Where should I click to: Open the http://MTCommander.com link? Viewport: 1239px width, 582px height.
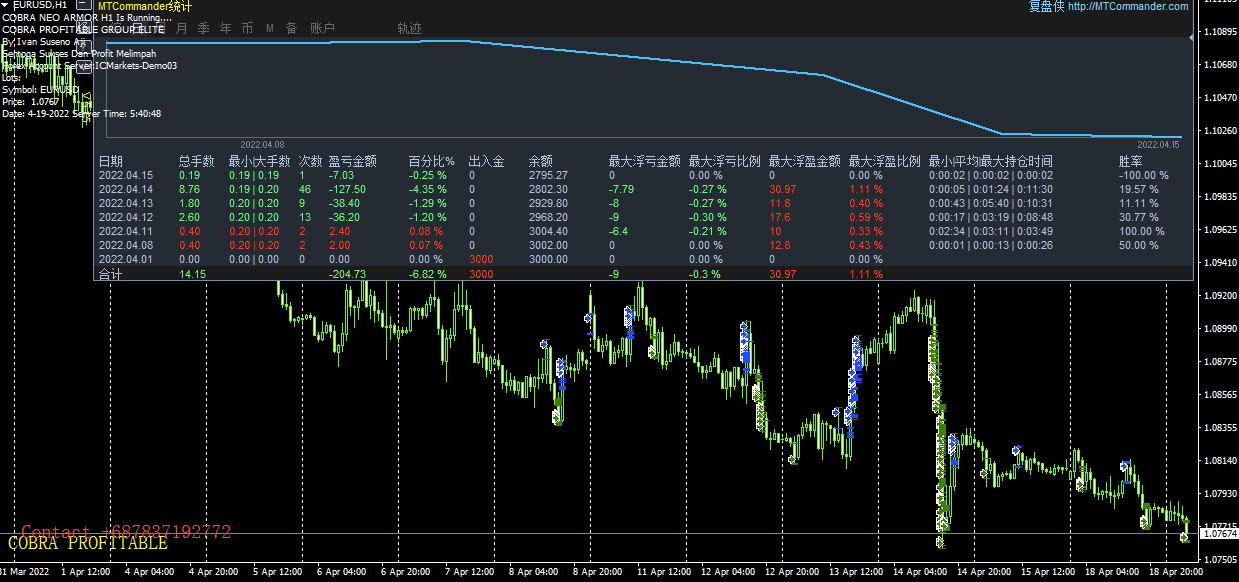tap(1128, 6)
